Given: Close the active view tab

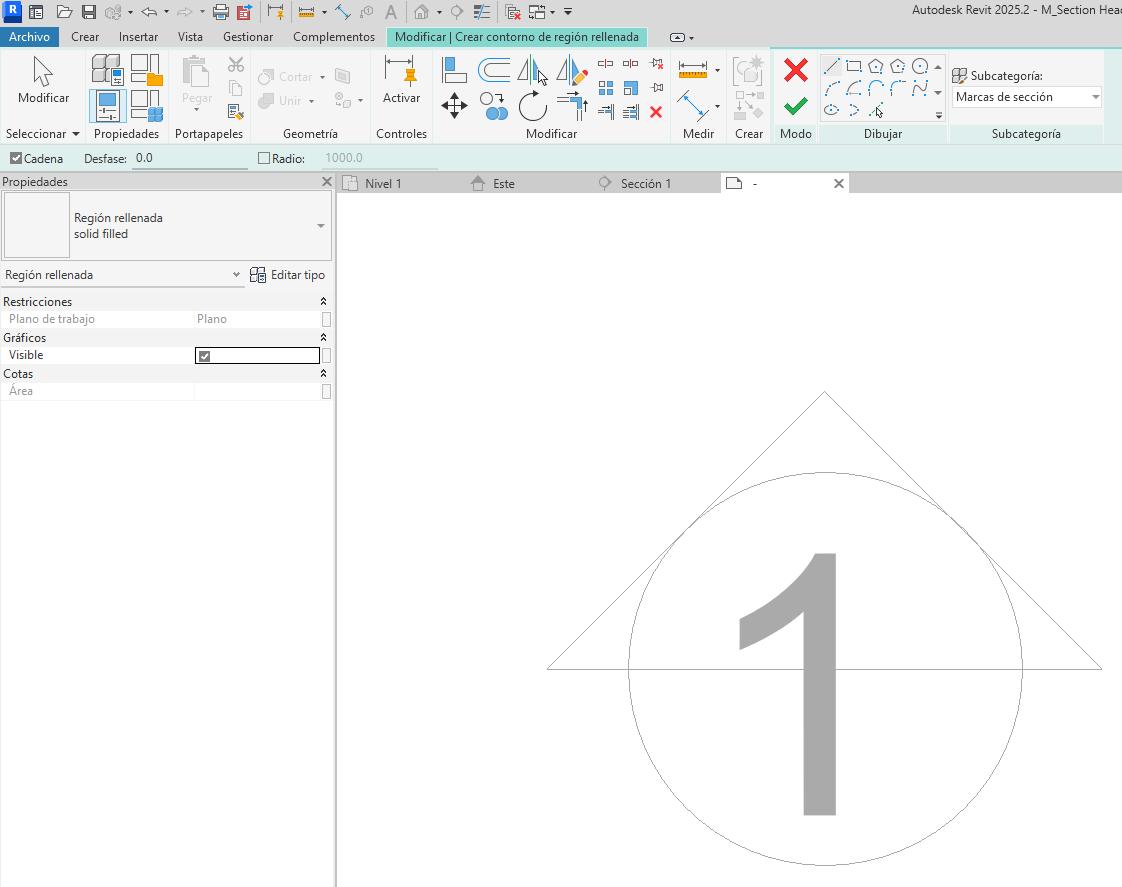Looking at the screenshot, I should pos(839,184).
